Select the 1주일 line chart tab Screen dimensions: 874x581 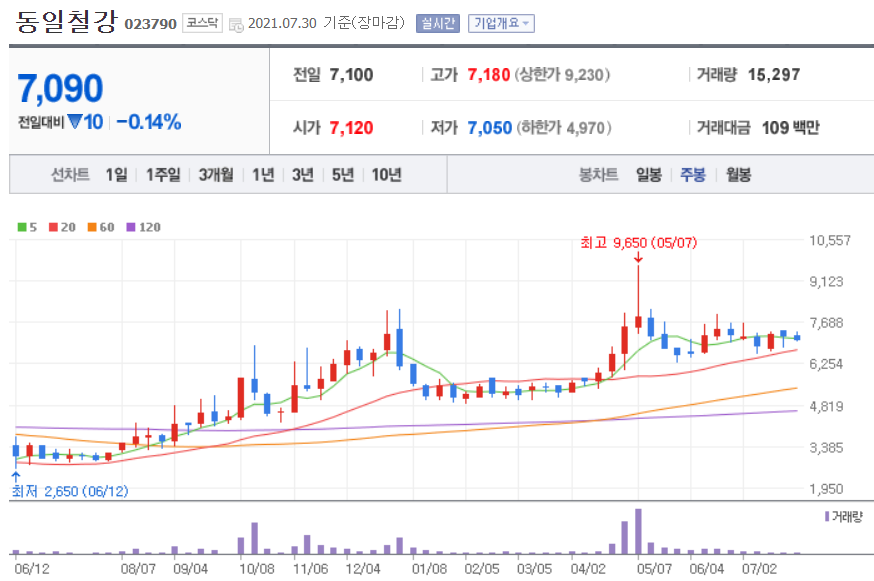click(x=163, y=175)
